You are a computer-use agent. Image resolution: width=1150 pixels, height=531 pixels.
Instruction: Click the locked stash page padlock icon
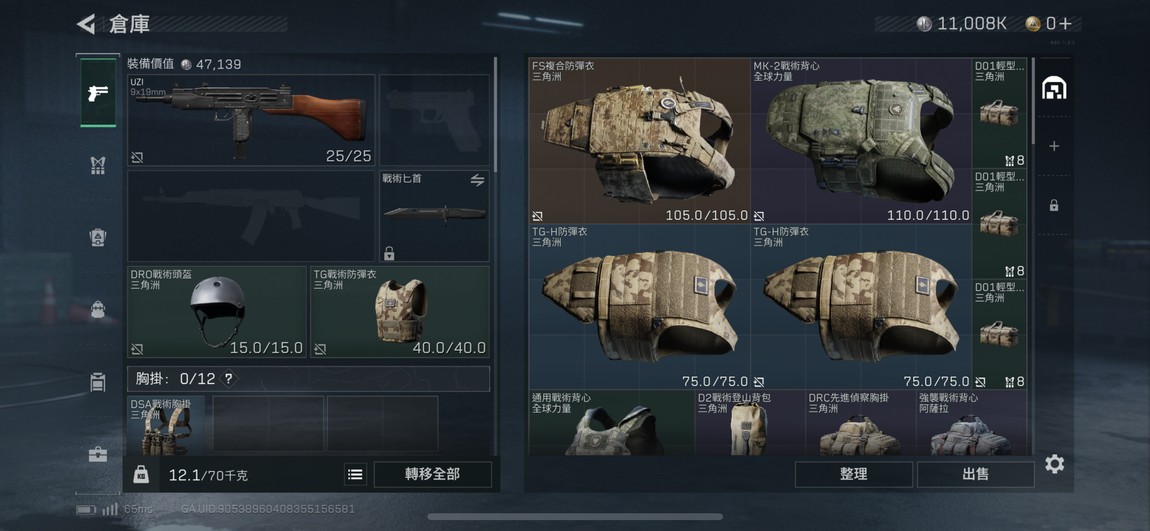point(1054,206)
